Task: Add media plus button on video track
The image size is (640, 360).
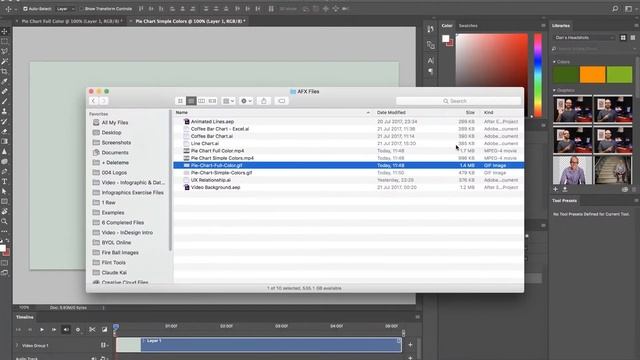Action: tap(411, 345)
